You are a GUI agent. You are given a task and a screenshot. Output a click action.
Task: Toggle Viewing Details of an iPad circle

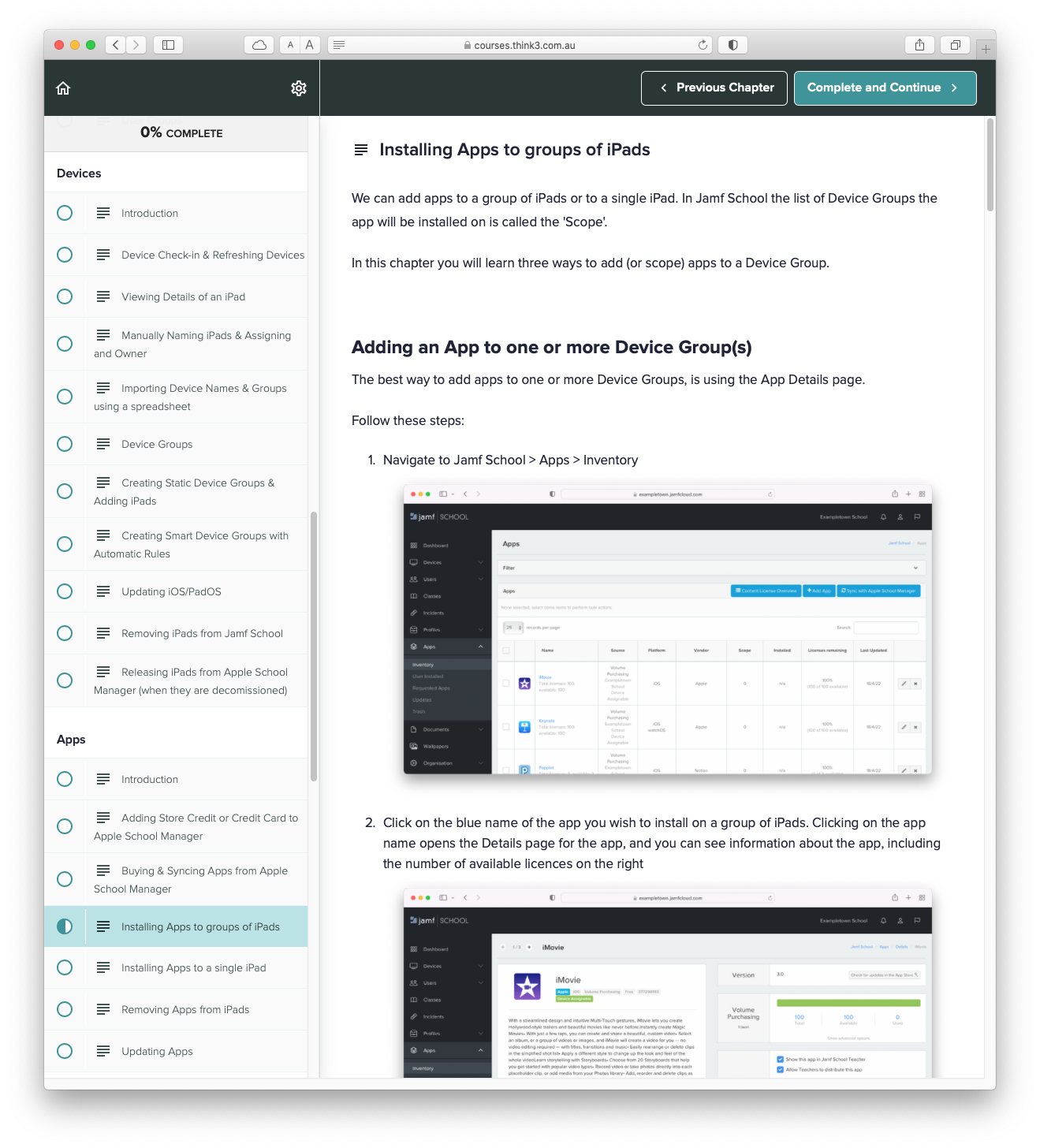click(x=65, y=296)
